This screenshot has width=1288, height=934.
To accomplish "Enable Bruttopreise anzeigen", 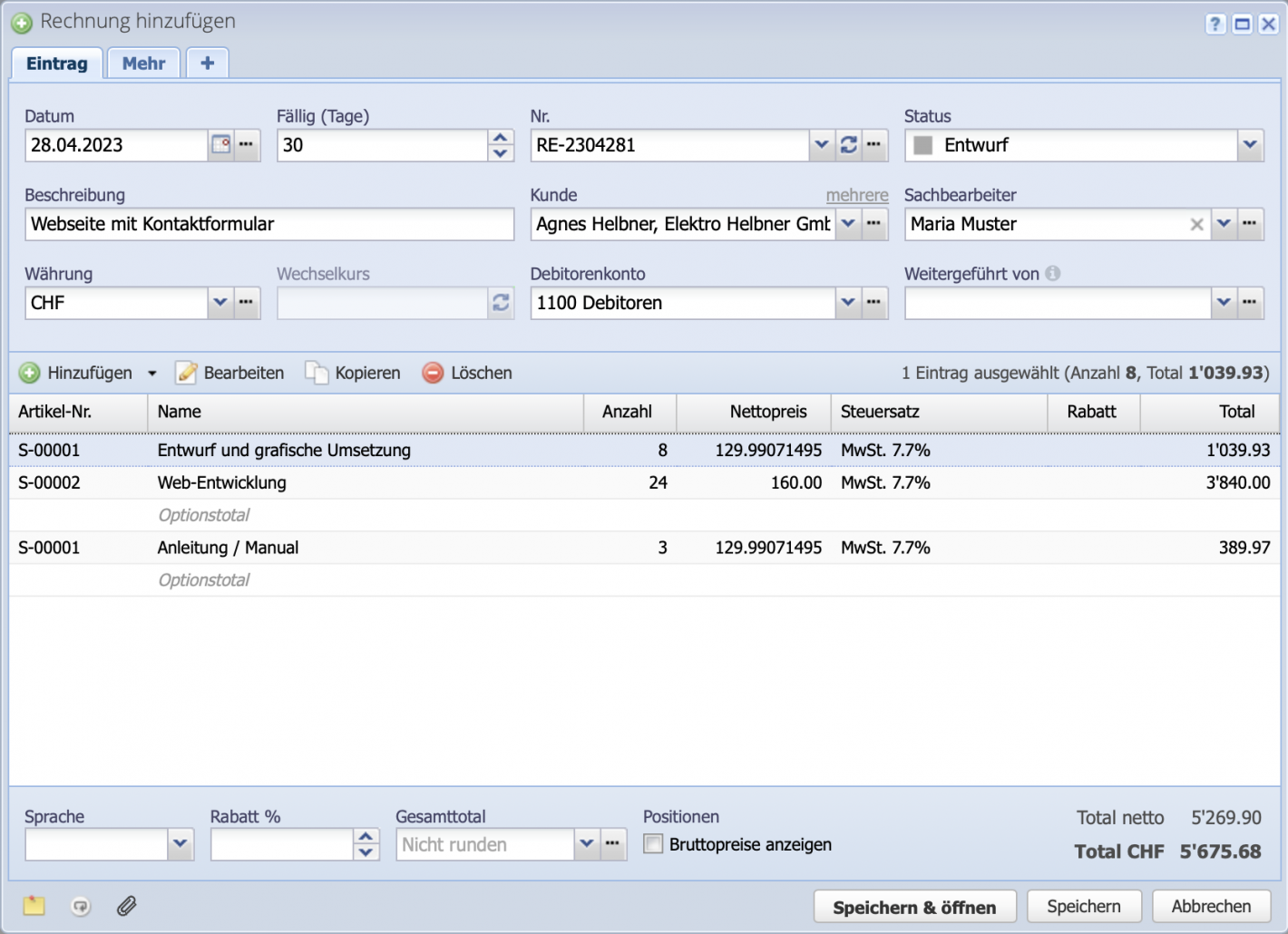I will click(652, 844).
